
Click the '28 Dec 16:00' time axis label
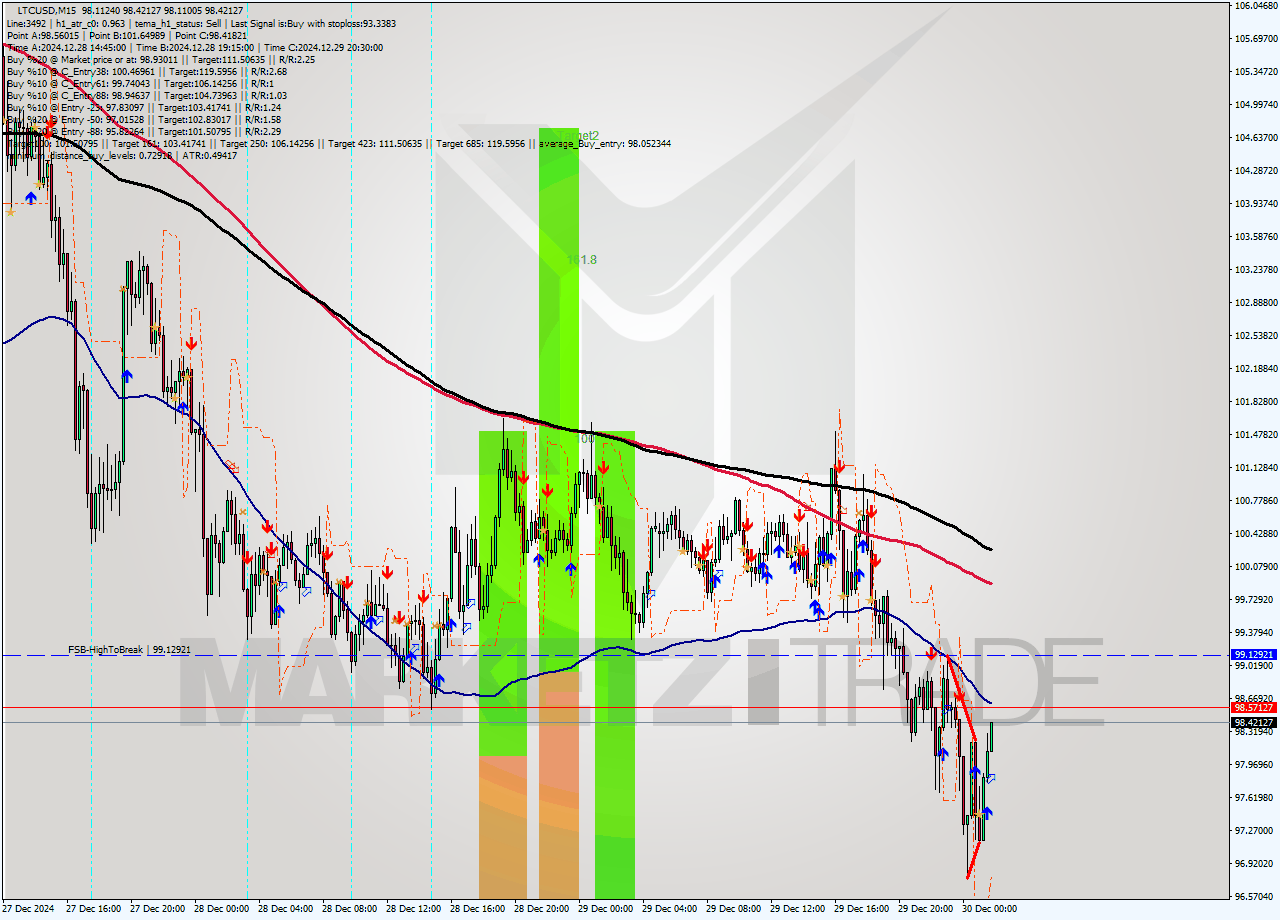tap(477, 909)
